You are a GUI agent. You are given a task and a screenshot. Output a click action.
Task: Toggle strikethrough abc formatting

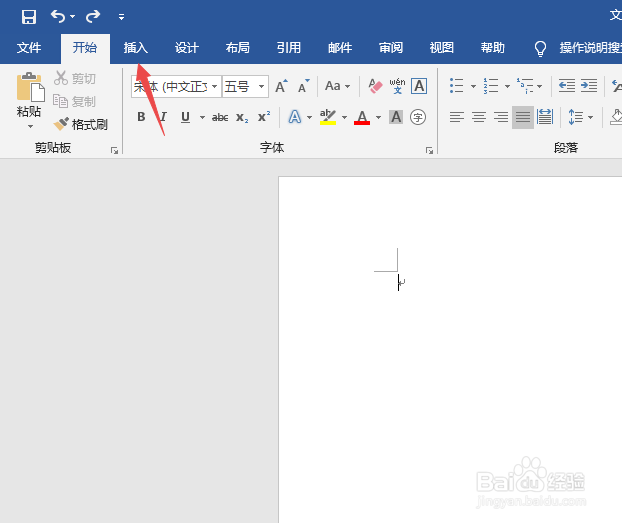[x=220, y=117]
